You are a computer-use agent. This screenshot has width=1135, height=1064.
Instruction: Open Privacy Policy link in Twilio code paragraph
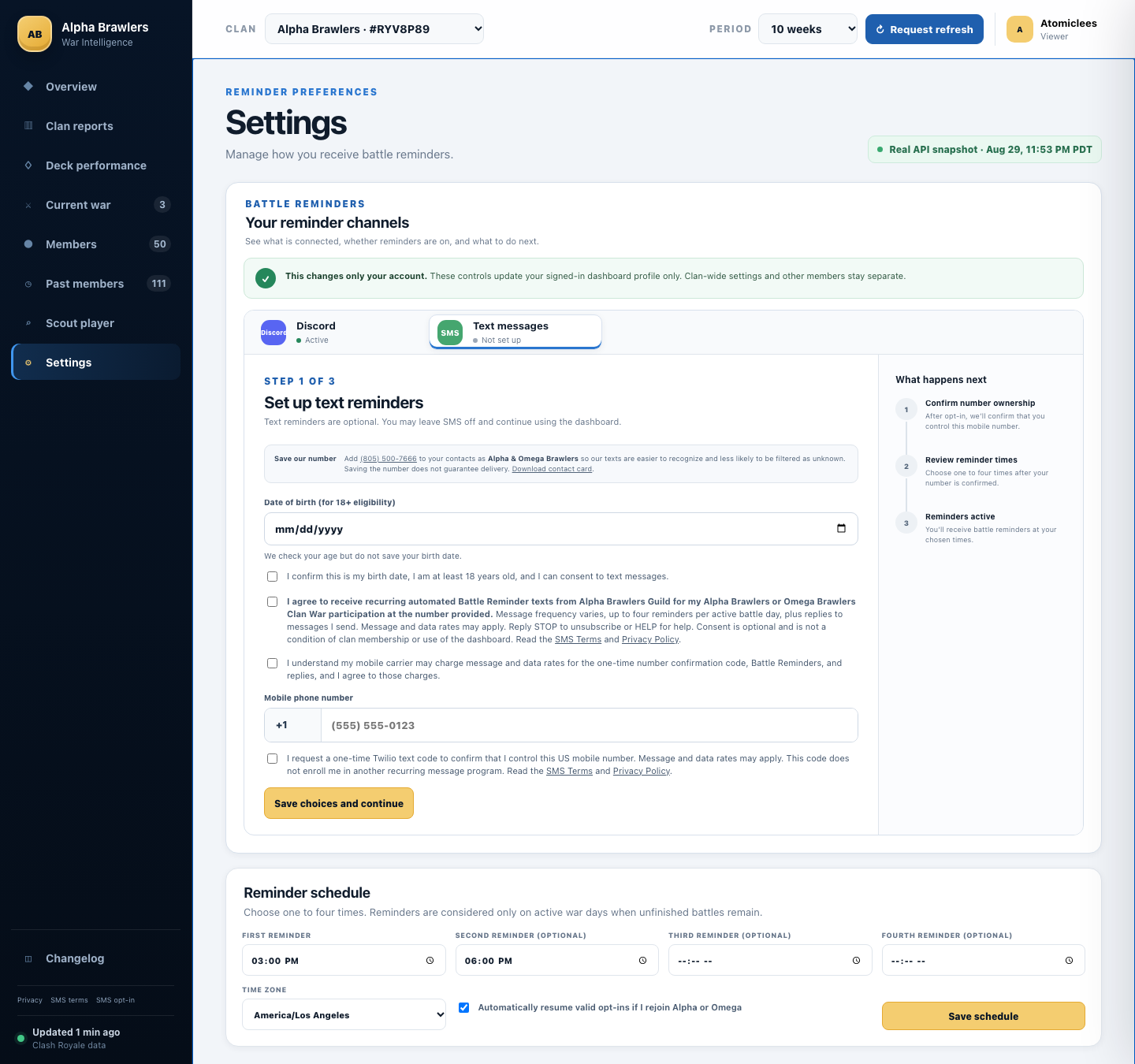[x=642, y=771]
